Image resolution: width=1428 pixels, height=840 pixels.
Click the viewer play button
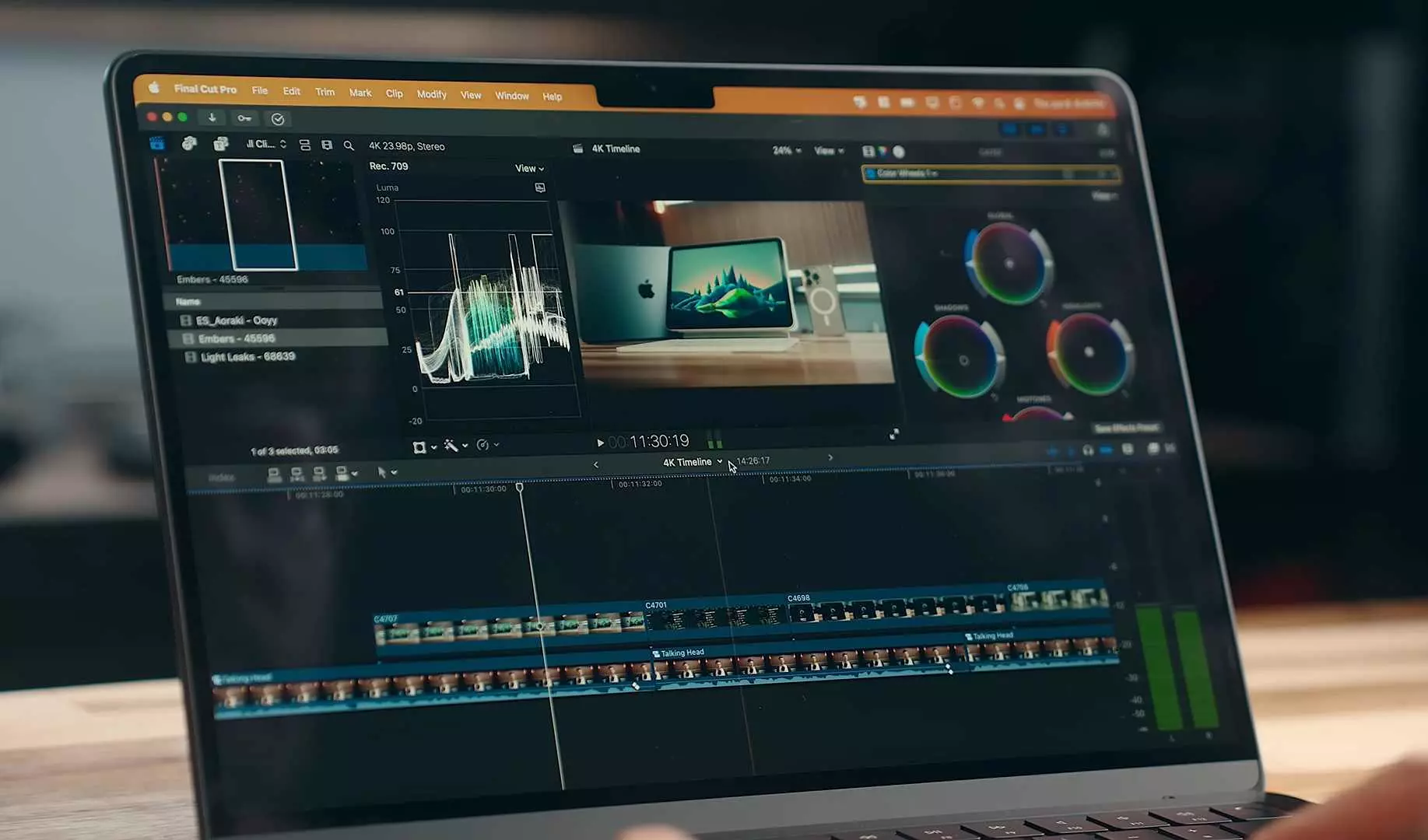pyautogui.click(x=600, y=443)
